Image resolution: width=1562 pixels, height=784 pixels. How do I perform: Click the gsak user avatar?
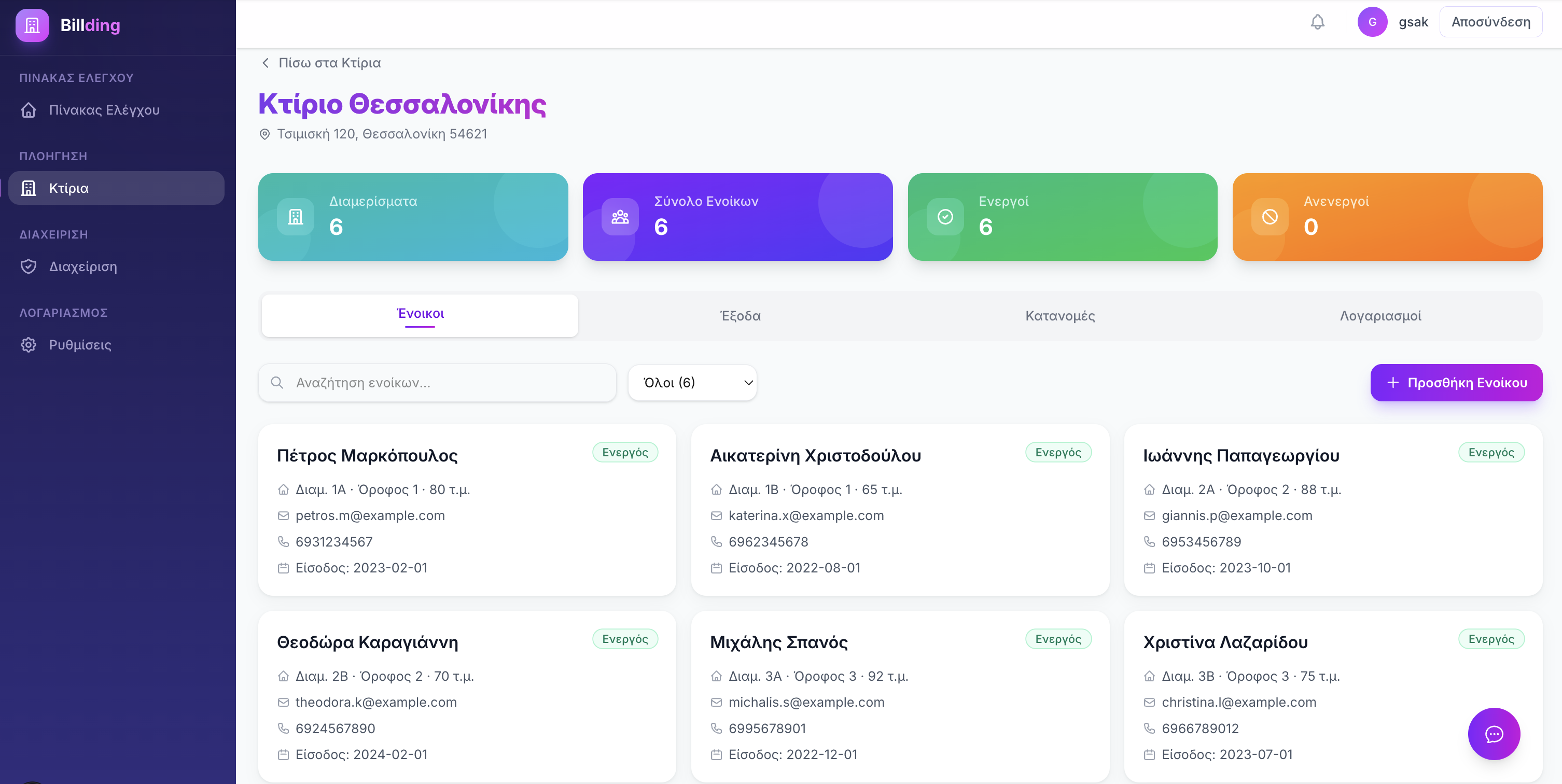[1372, 22]
